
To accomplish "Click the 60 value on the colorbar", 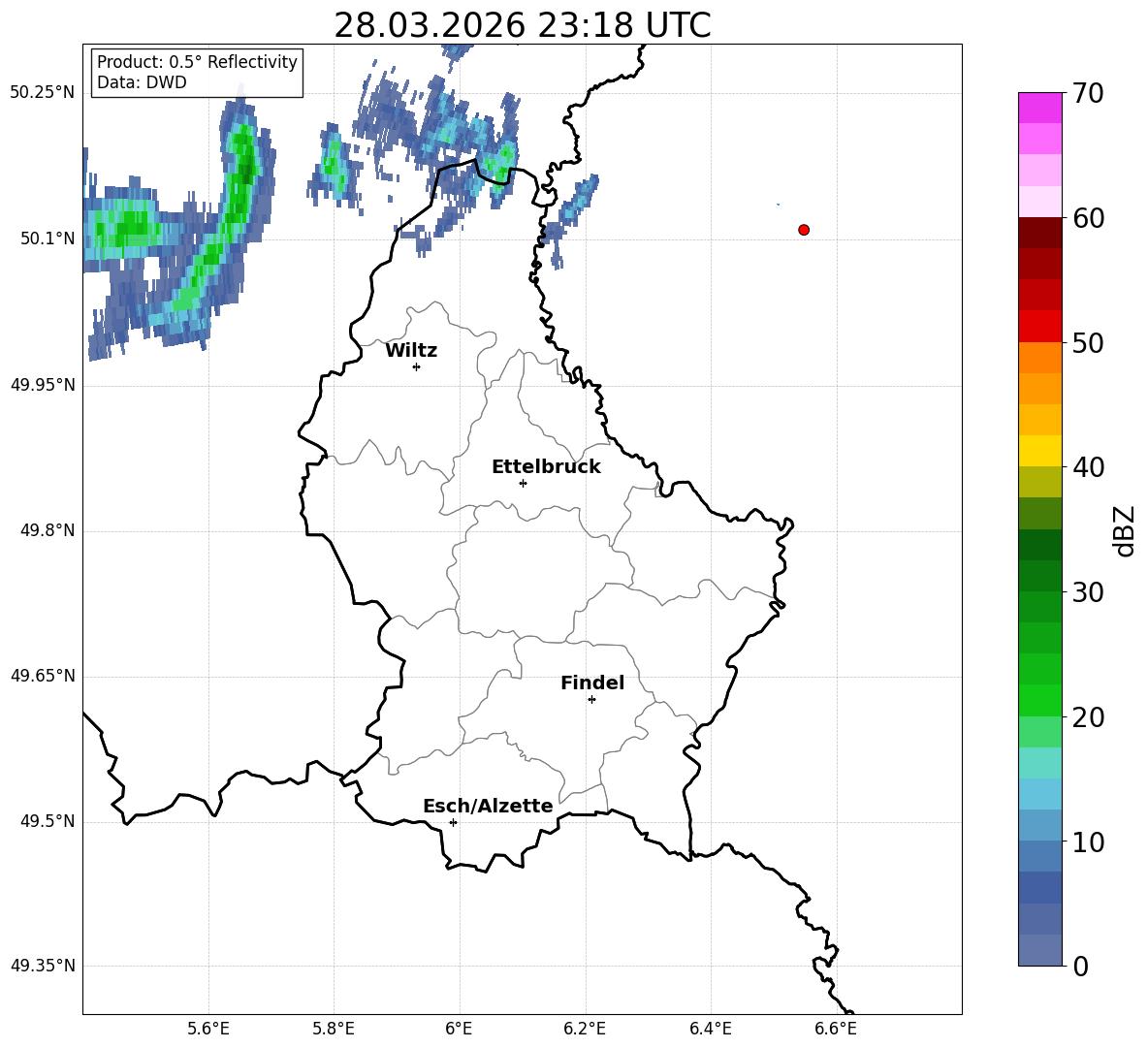I will [1088, 218].
